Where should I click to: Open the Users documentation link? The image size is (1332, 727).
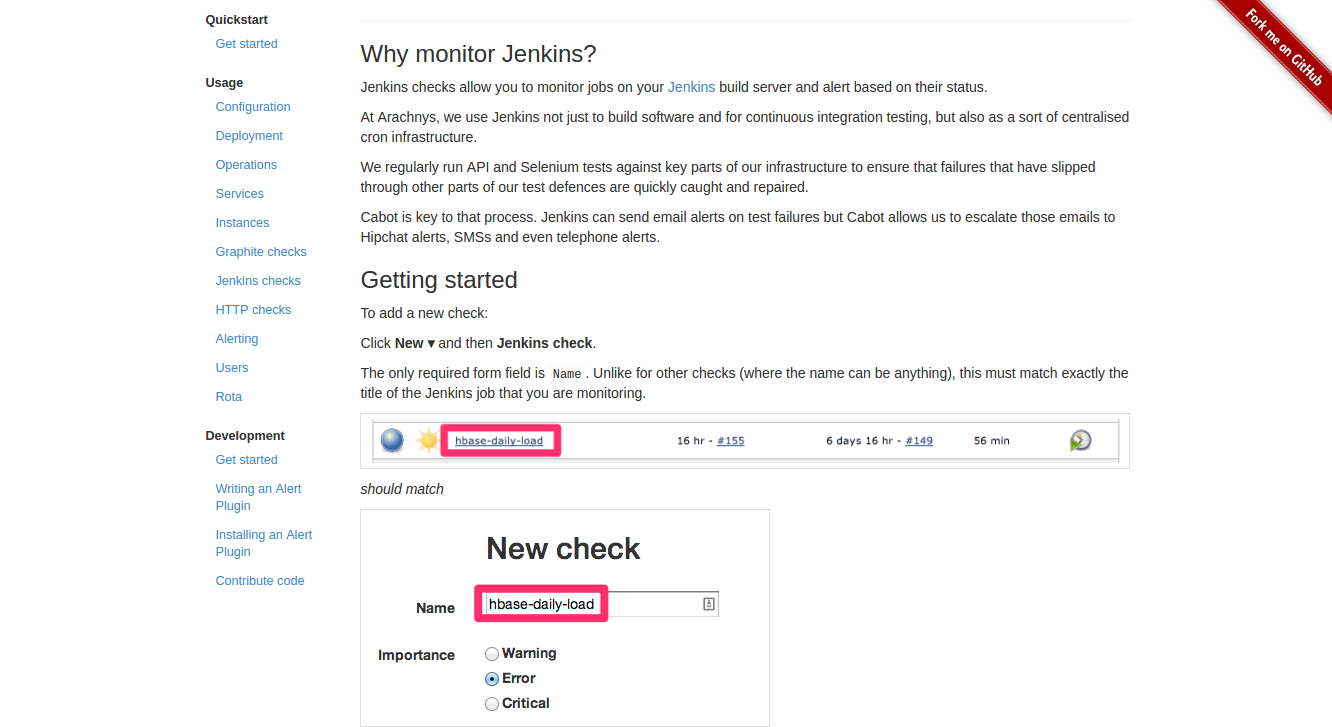click(232, 368)
